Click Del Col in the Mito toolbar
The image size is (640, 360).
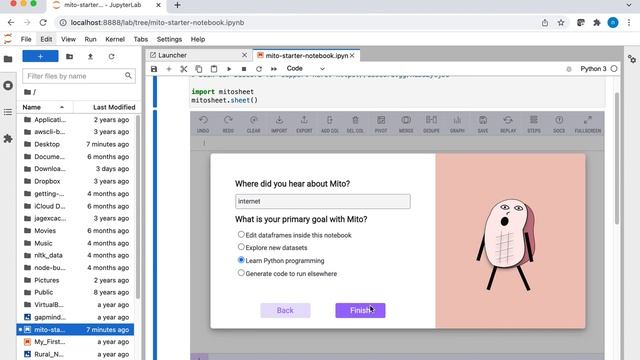coord(355,124)
